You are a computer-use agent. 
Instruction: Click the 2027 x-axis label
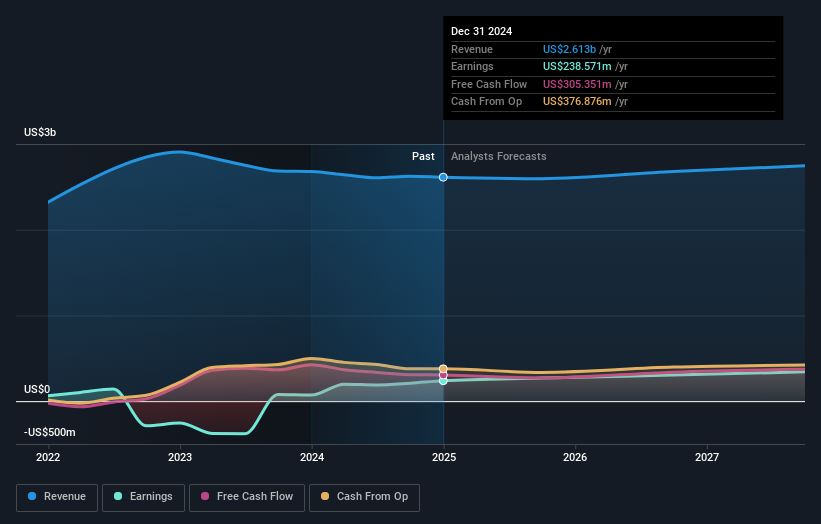(x=707, y=458)
